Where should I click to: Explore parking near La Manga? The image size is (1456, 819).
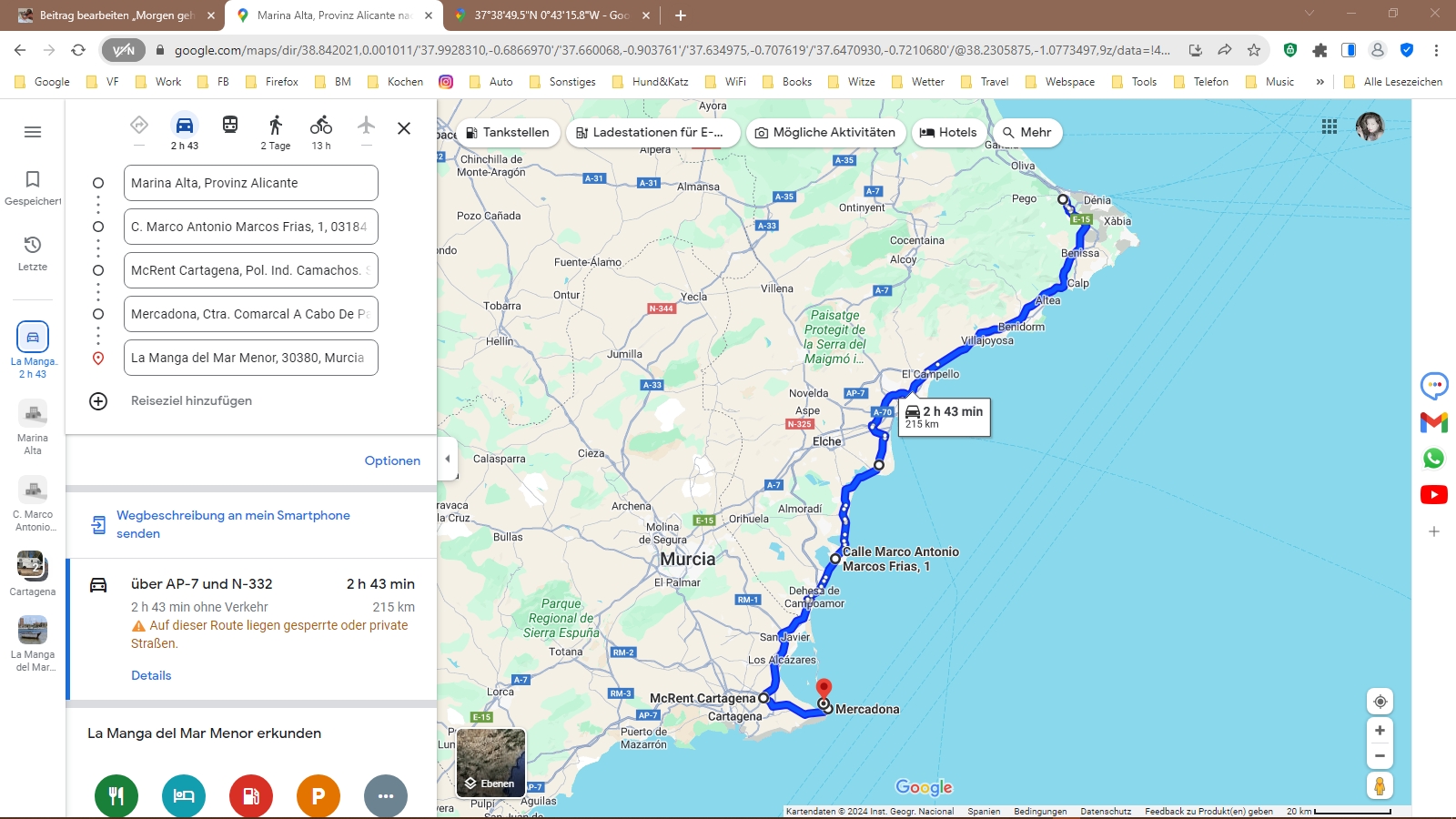[x=318, y=796]
